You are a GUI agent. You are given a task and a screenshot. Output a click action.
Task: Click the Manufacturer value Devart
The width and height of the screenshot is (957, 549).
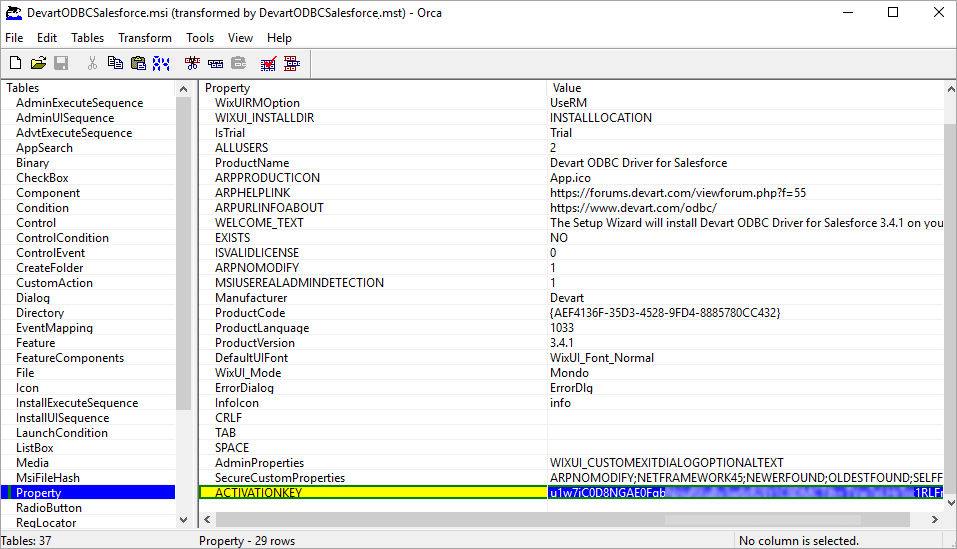pos(566,298)
